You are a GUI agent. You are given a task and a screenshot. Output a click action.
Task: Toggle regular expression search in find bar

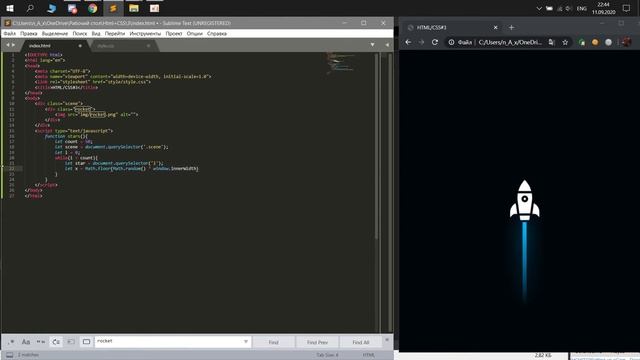click(11, 342)
